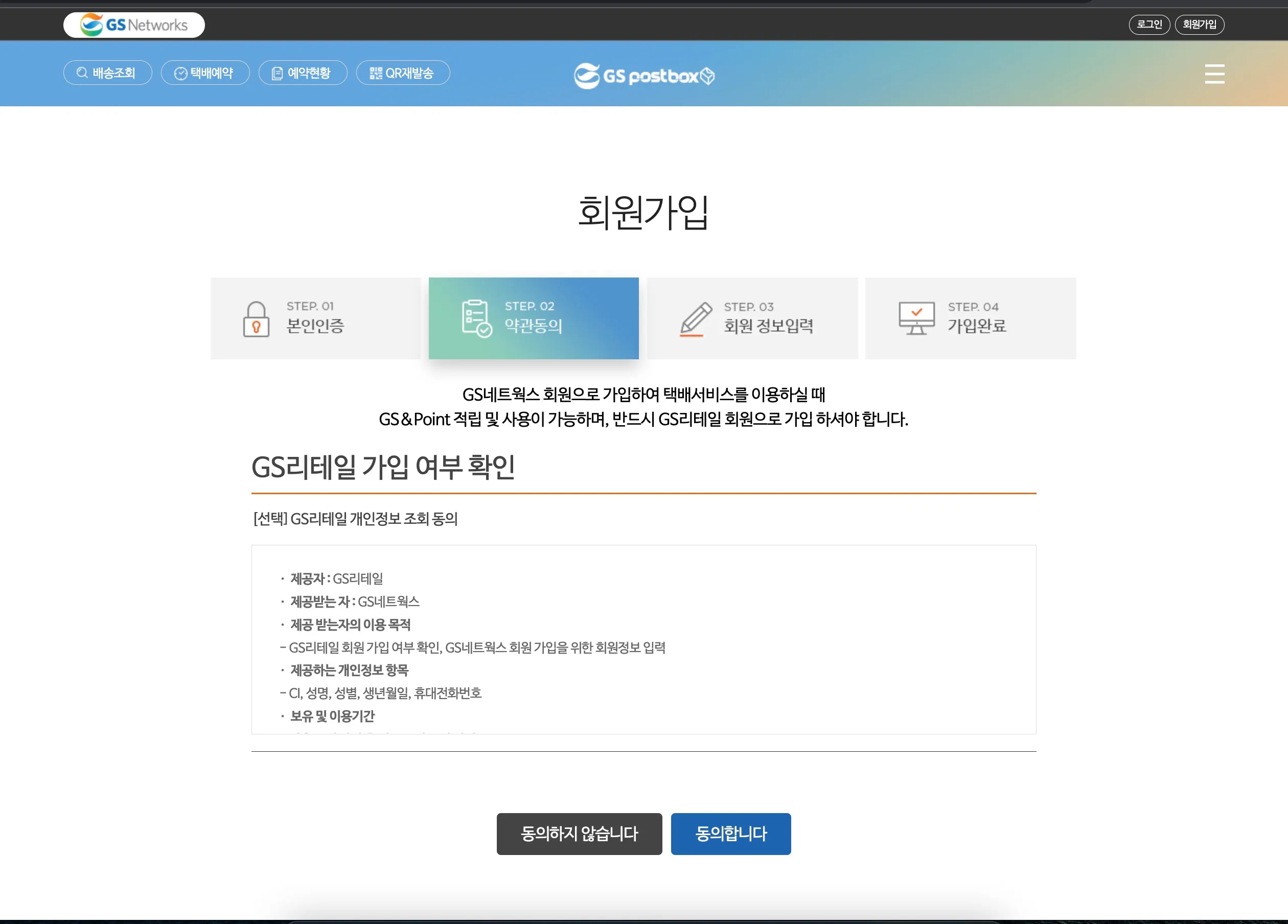The height and width of the screenshot is (924, 1288).
Task: Click the 제공자 : GS리테일 line
Action: pos(337,579)
